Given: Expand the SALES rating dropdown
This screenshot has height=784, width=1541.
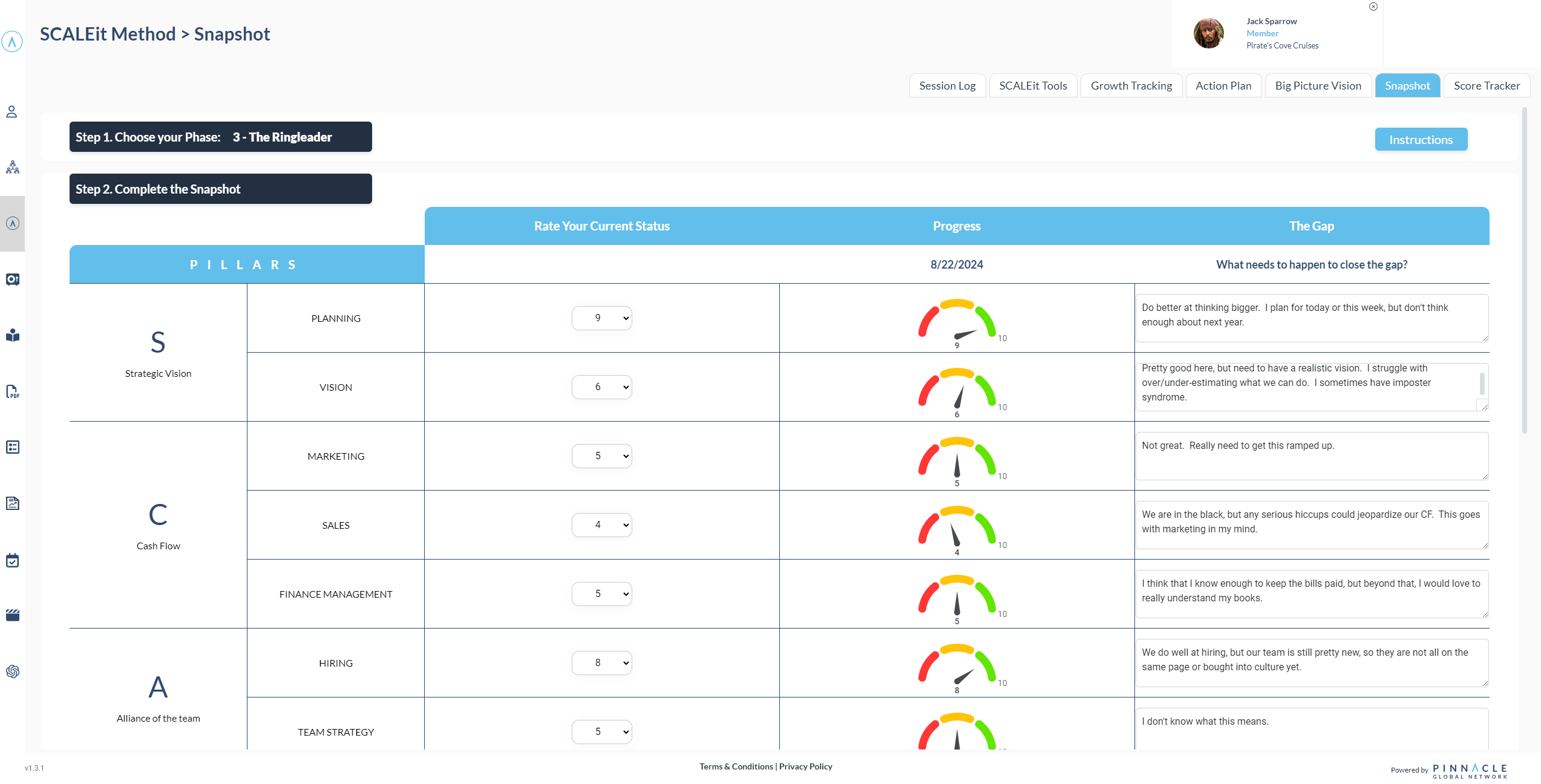Looking at the screenshot, I should (601, 525).
